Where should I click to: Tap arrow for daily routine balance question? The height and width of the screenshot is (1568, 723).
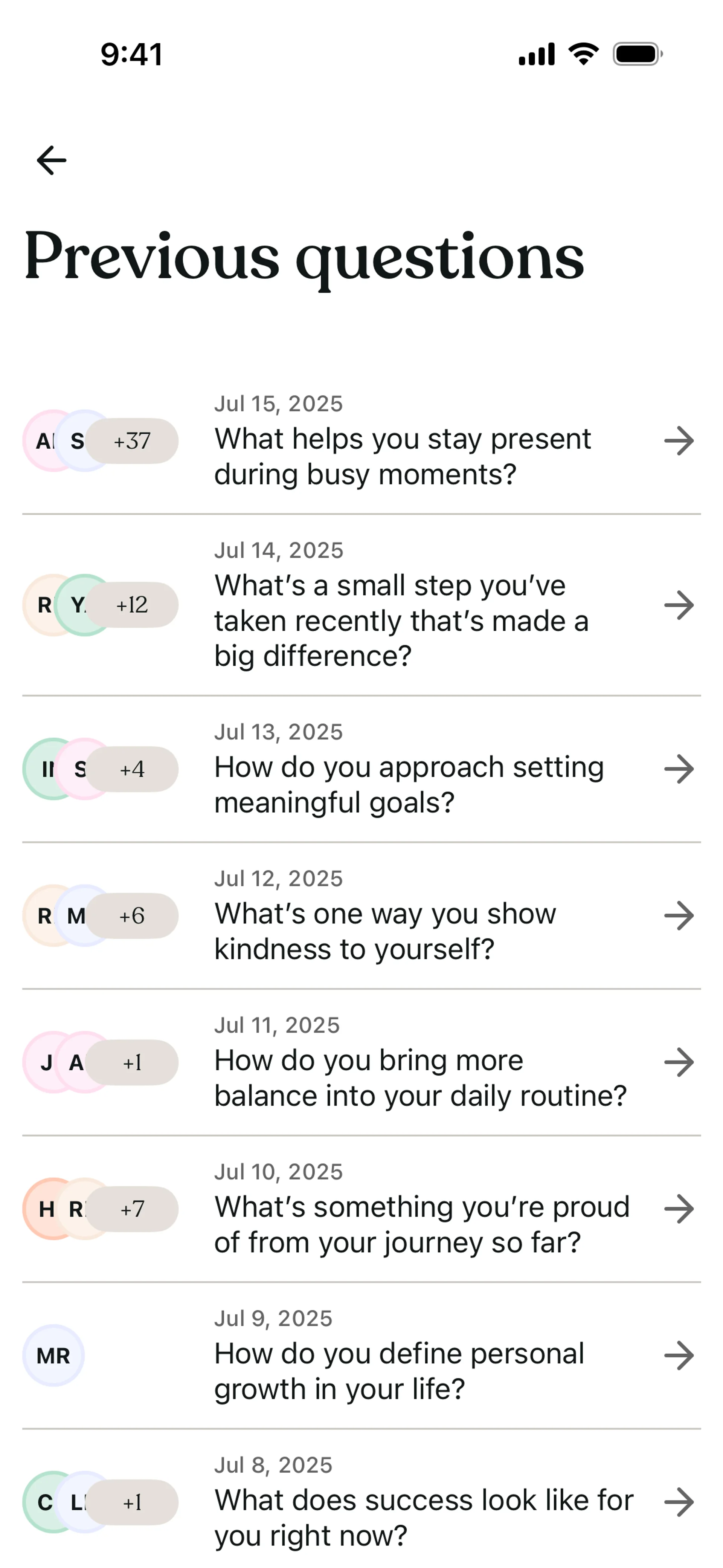(679, 1063)
